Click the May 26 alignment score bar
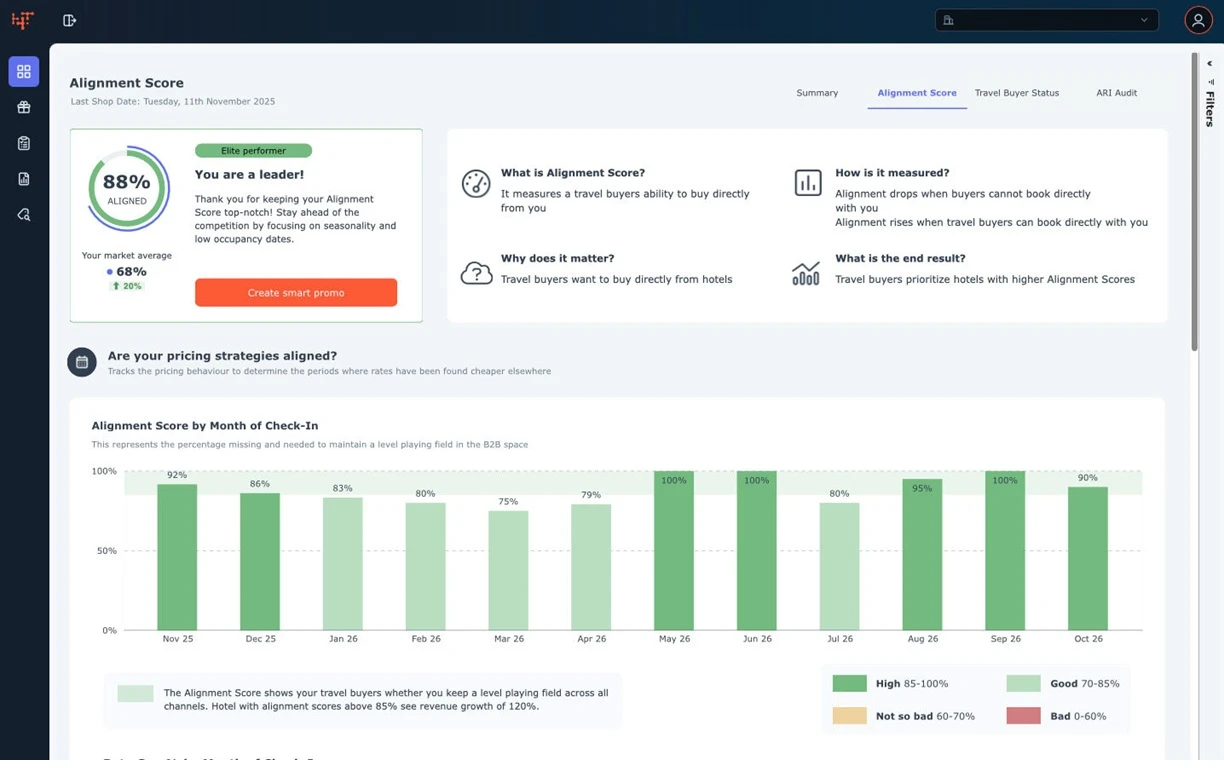Image resolution: width=1224 pixels, height=768 pixels. tap(674, 550)
